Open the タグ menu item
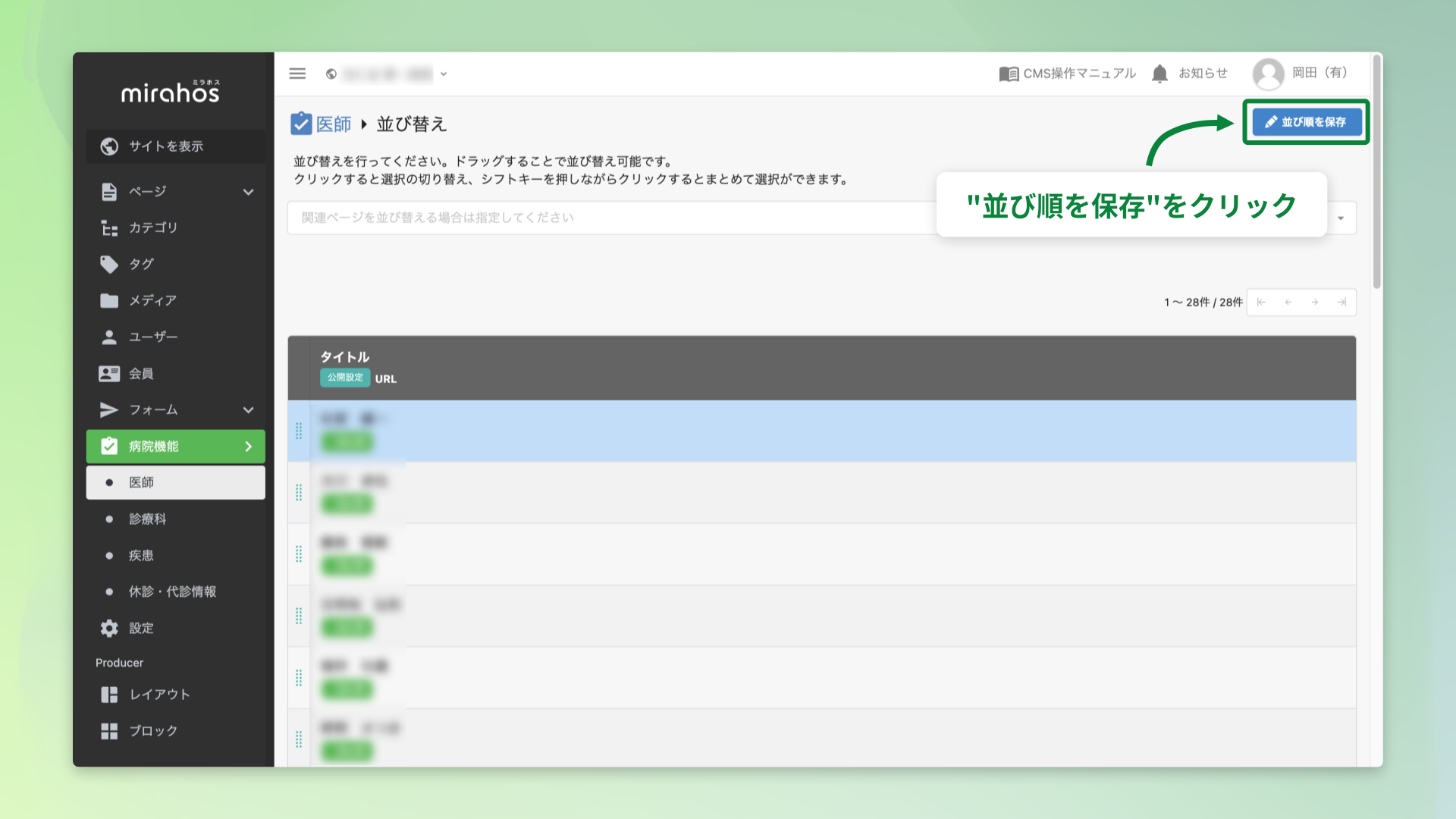Screen dimensions: 1456x819 pyautogui.click(x=176, y=264)
